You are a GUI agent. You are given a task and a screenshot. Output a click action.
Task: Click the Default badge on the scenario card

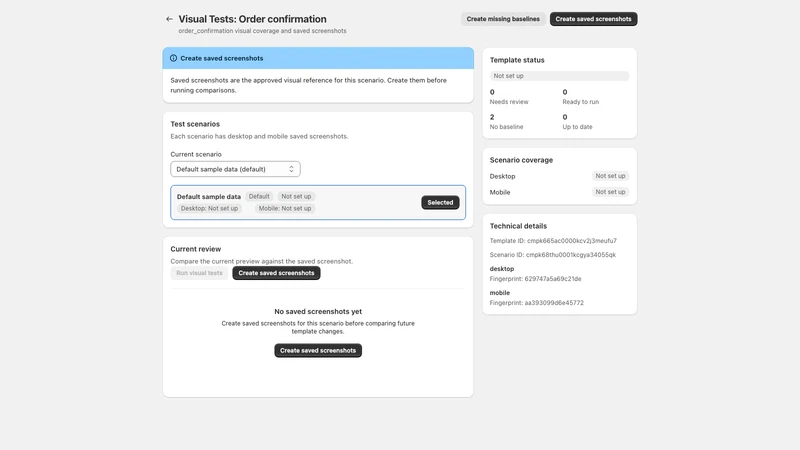259,196
